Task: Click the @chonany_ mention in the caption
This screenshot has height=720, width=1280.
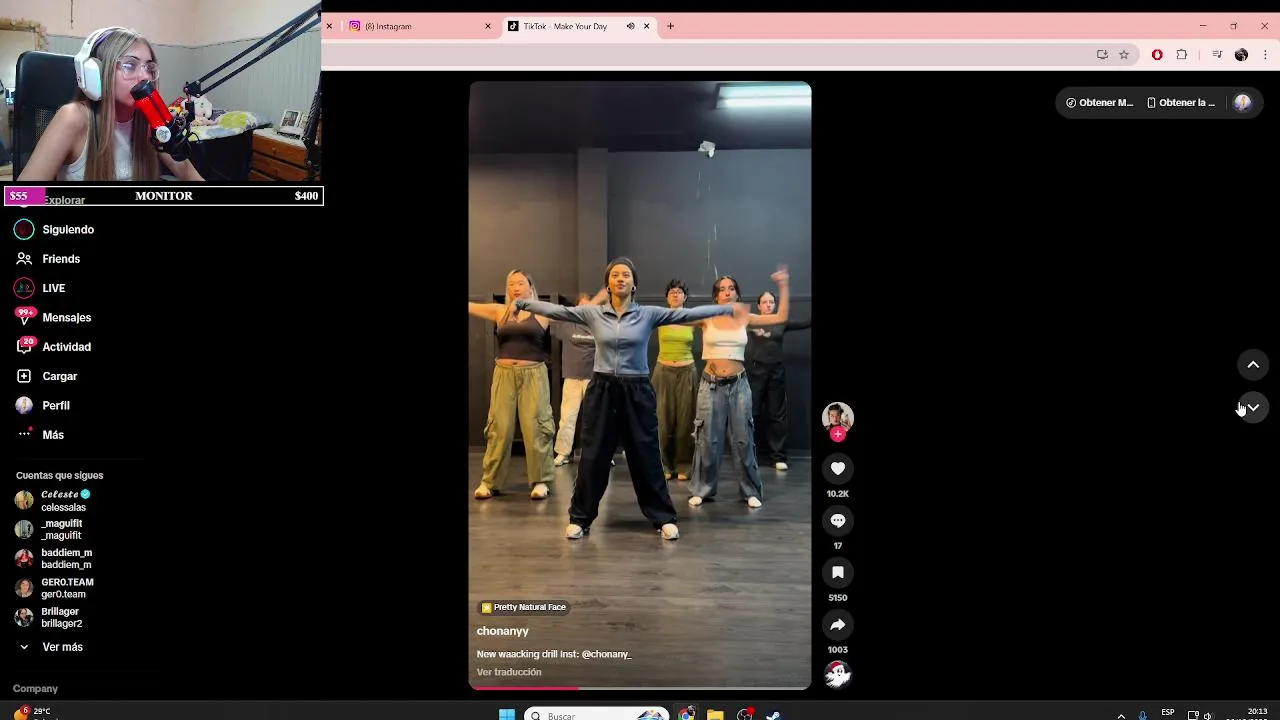Action: tap(606, 654)
